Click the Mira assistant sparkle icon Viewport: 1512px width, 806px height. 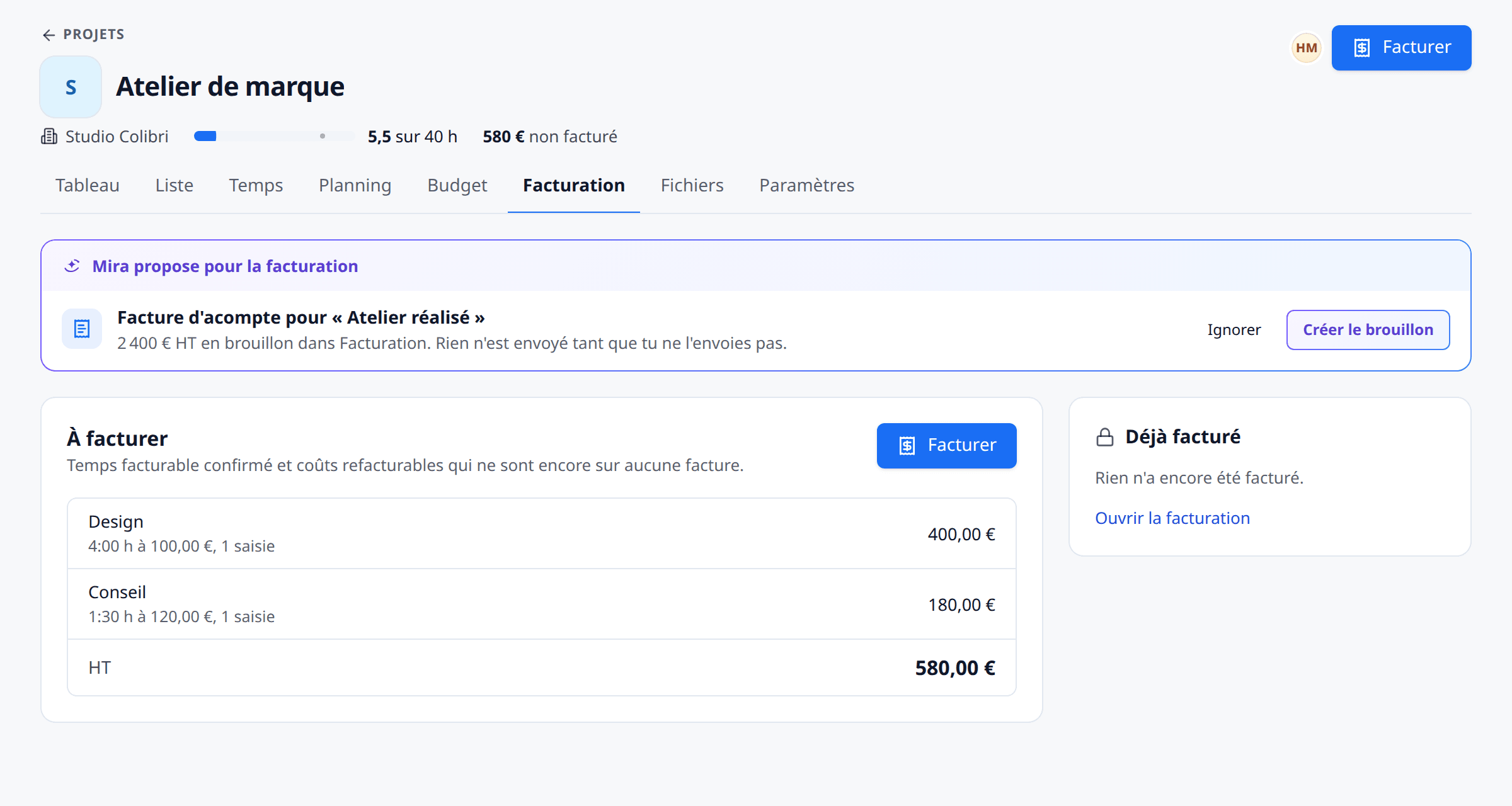72,266
